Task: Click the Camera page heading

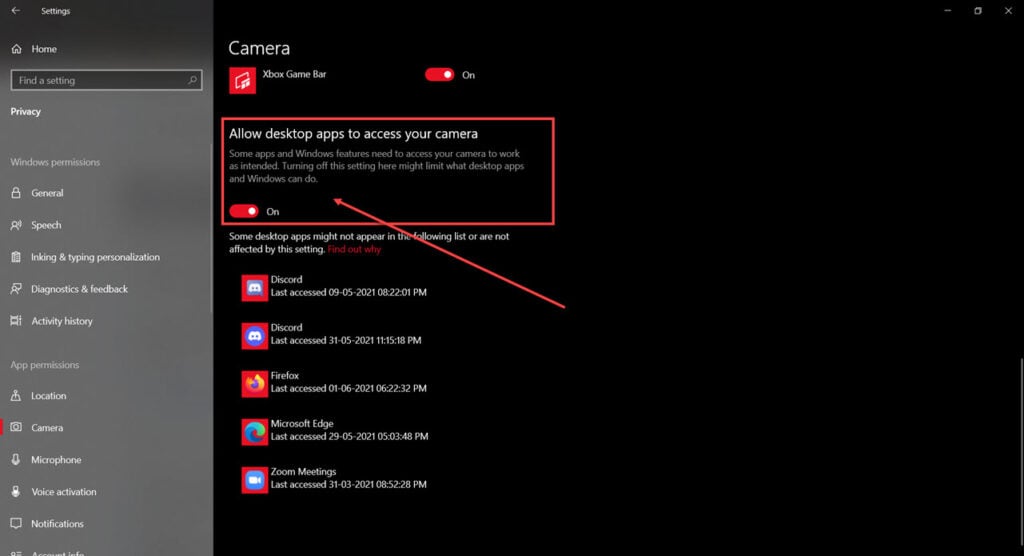Action: [259, 48]
